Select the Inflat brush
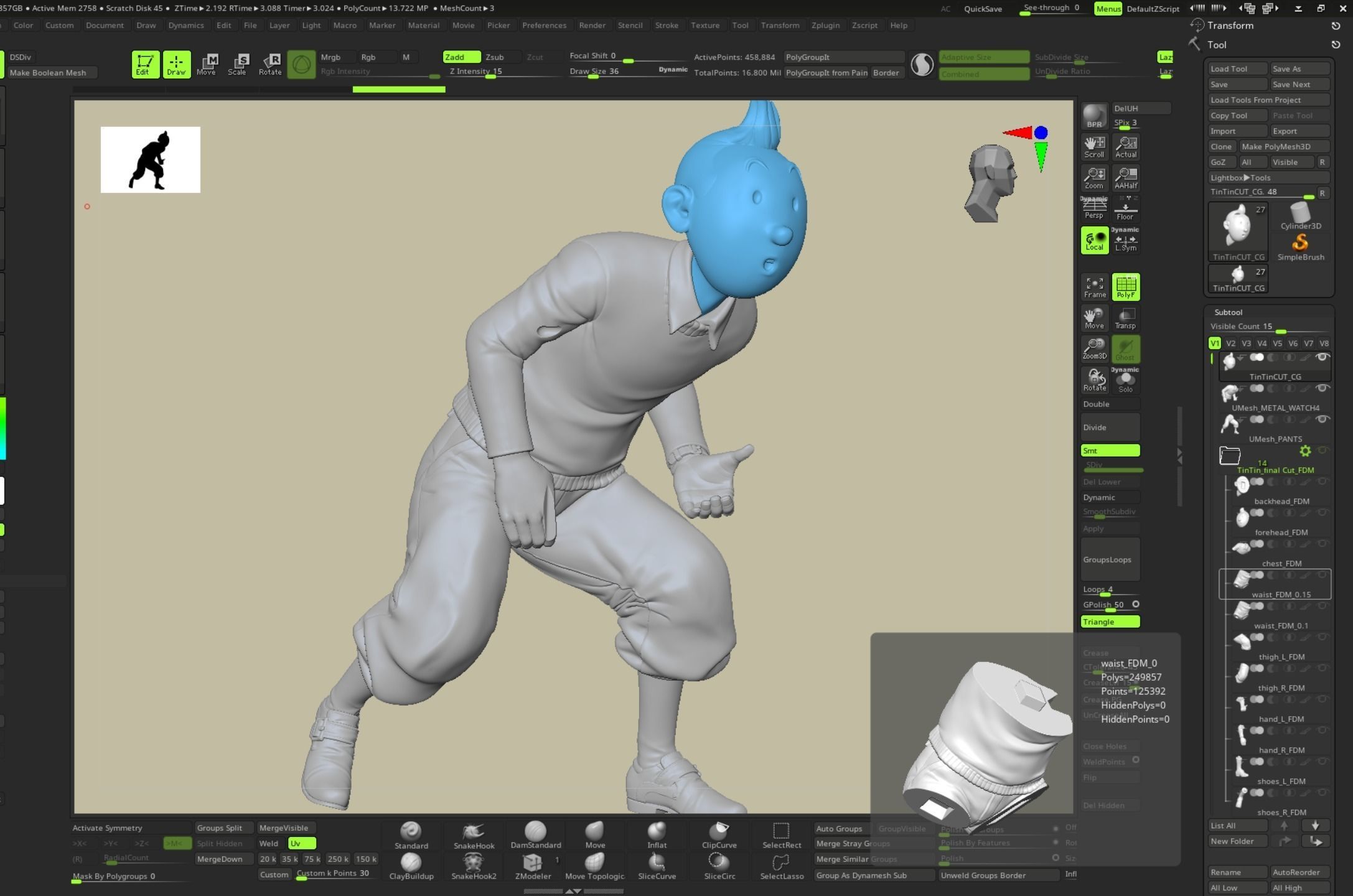 (x=657, y=835)
